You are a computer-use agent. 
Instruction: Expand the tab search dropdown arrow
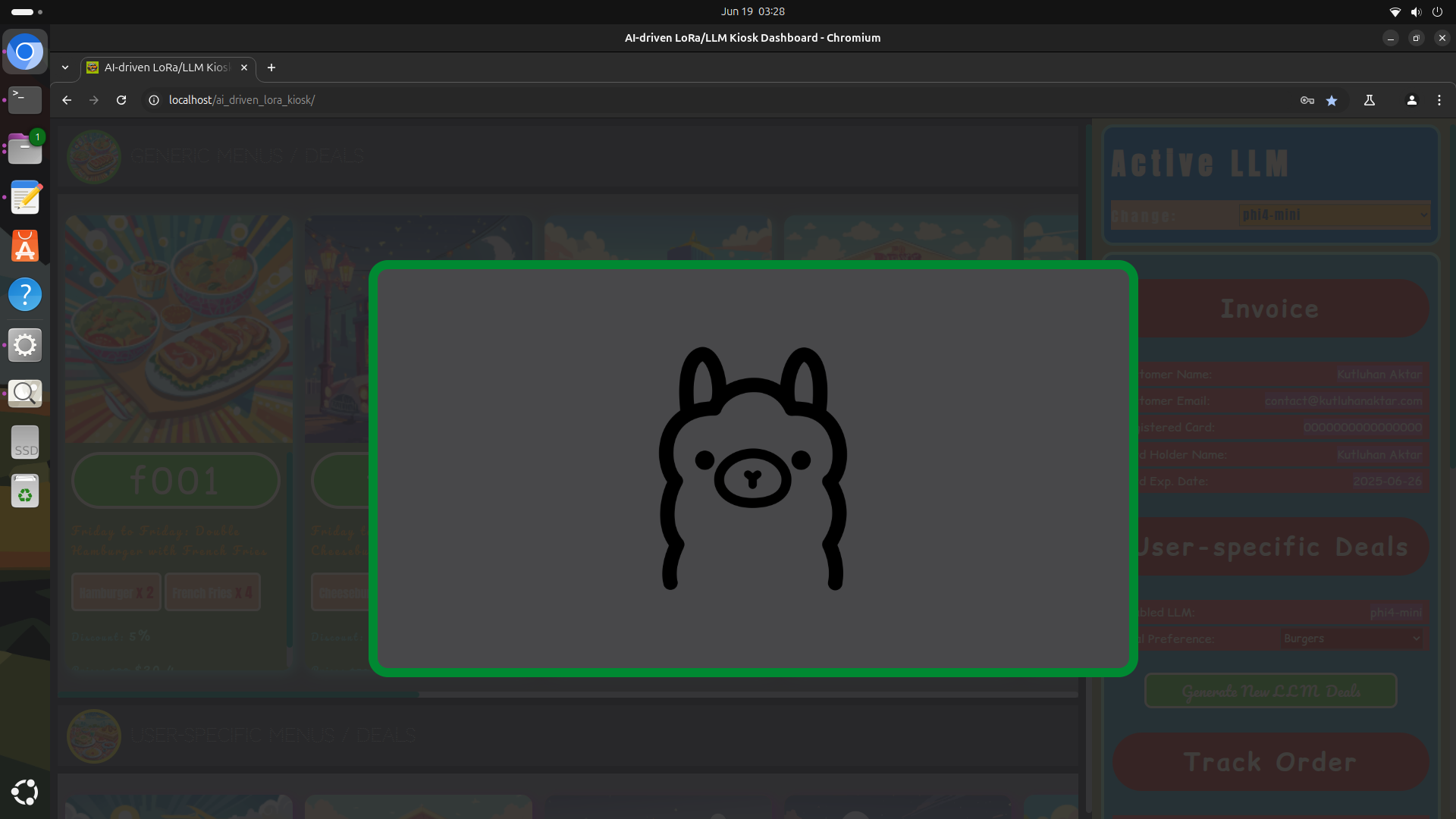65,67
